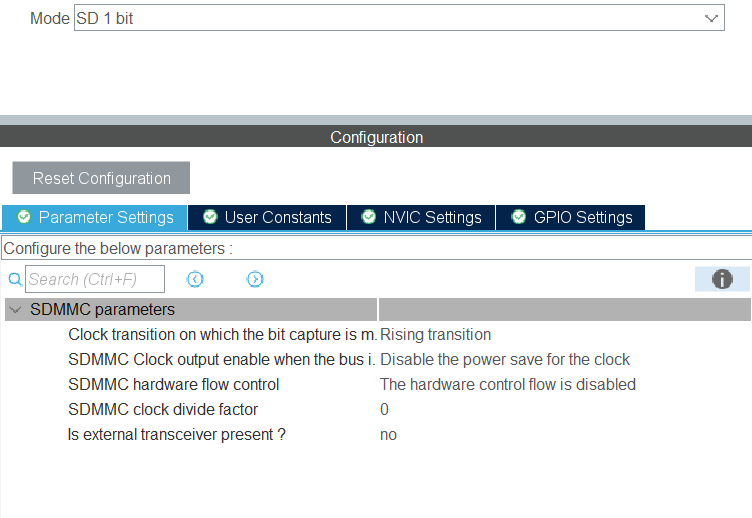Viewport: 752px width, 518px height.
Task: Click the NVIC Settings green check icon
Action: [x=369, y=217]
